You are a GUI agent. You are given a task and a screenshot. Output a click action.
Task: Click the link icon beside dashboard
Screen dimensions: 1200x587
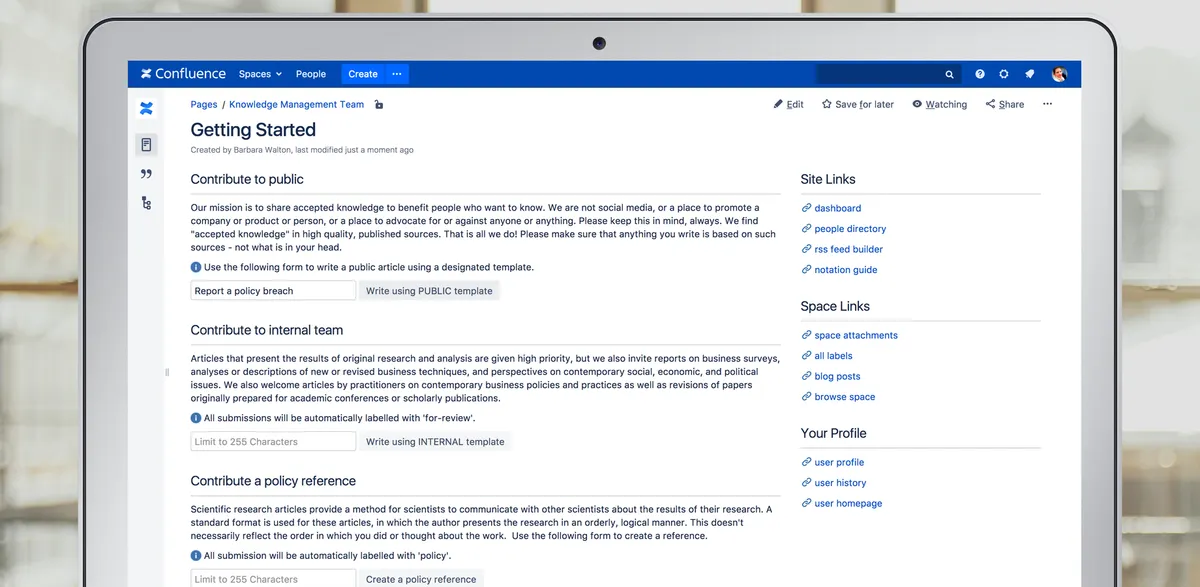point(806,208)
